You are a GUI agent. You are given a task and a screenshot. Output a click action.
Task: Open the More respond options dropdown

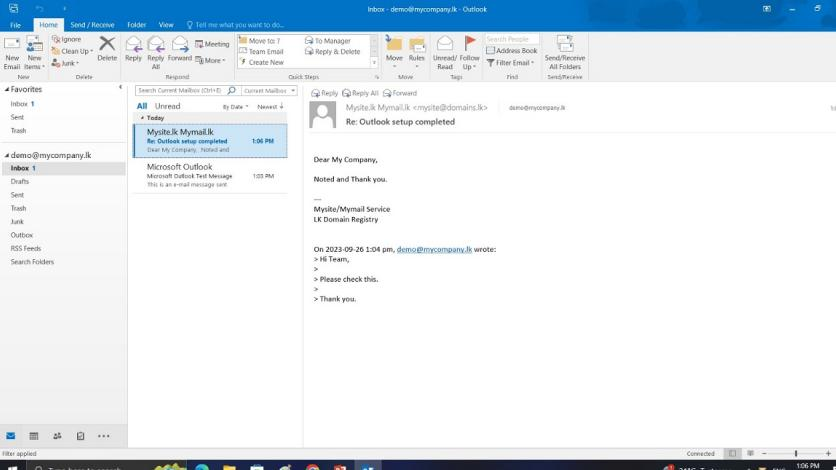[x=210, y=60]
